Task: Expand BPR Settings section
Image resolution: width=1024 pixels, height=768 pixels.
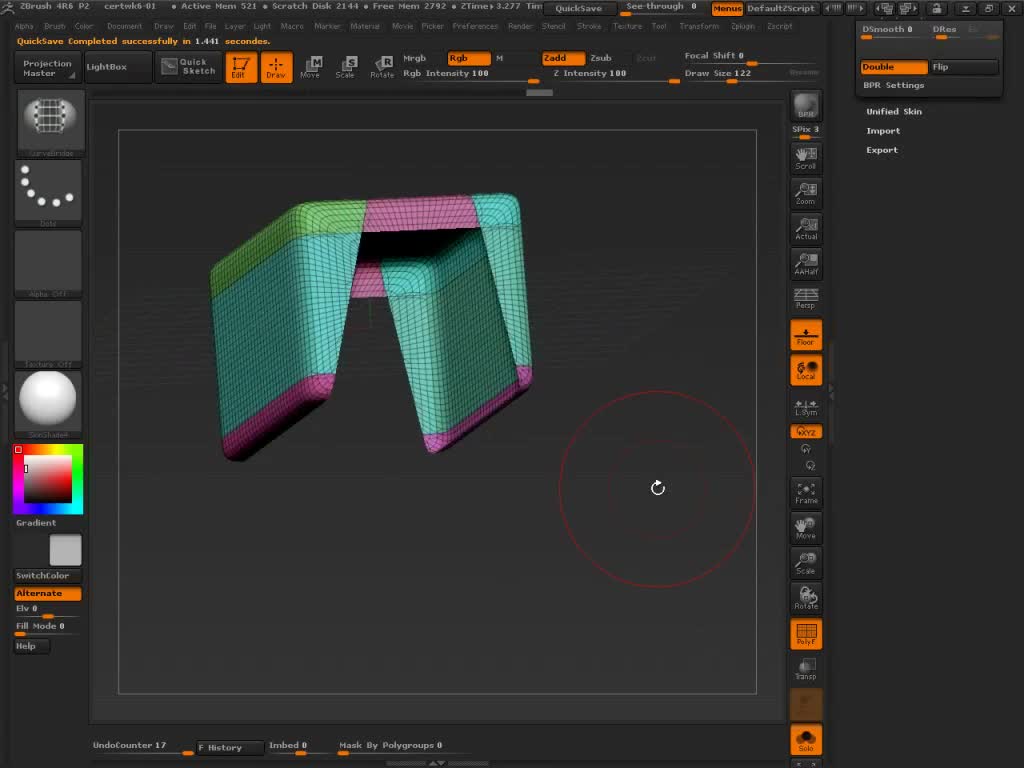Action: (893, 85)
